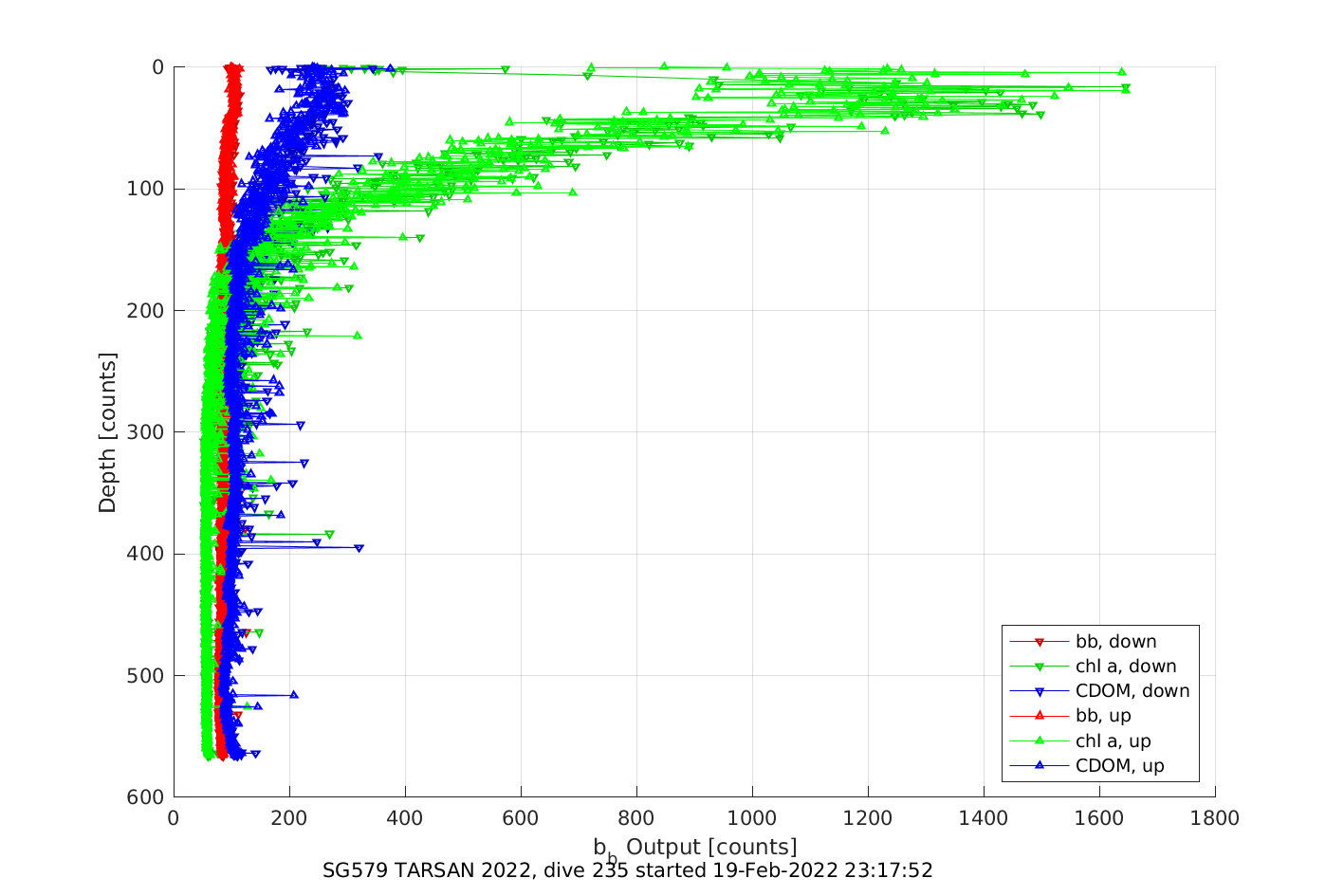Click the x-axis tick label 800

click(x=636, y=818)
